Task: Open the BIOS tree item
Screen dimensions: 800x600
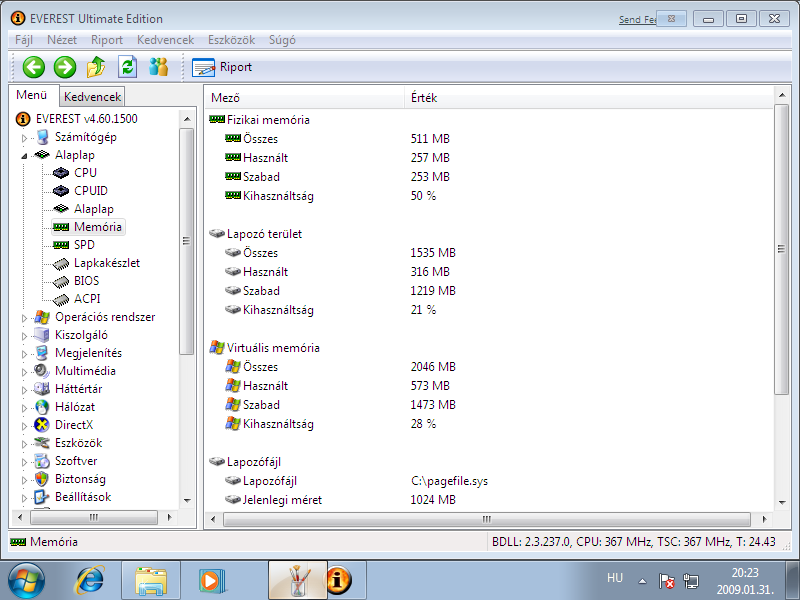Action: coord(86,281)
